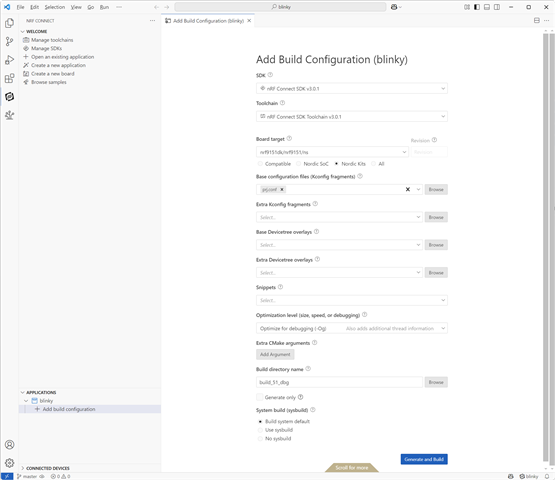Open the File menu

21,7
